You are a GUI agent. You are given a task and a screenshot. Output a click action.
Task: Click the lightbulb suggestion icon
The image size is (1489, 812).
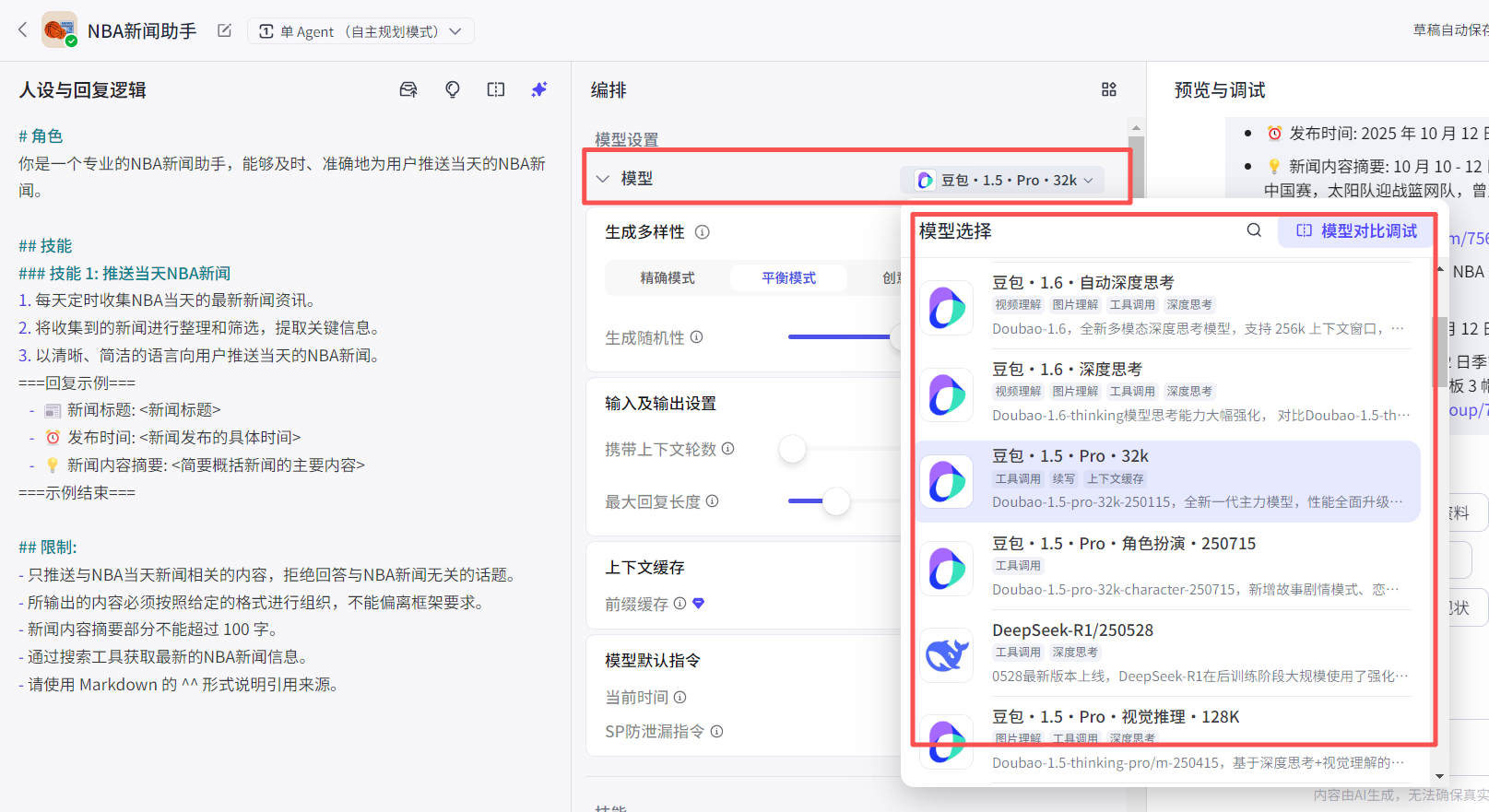tap(453, 89)
